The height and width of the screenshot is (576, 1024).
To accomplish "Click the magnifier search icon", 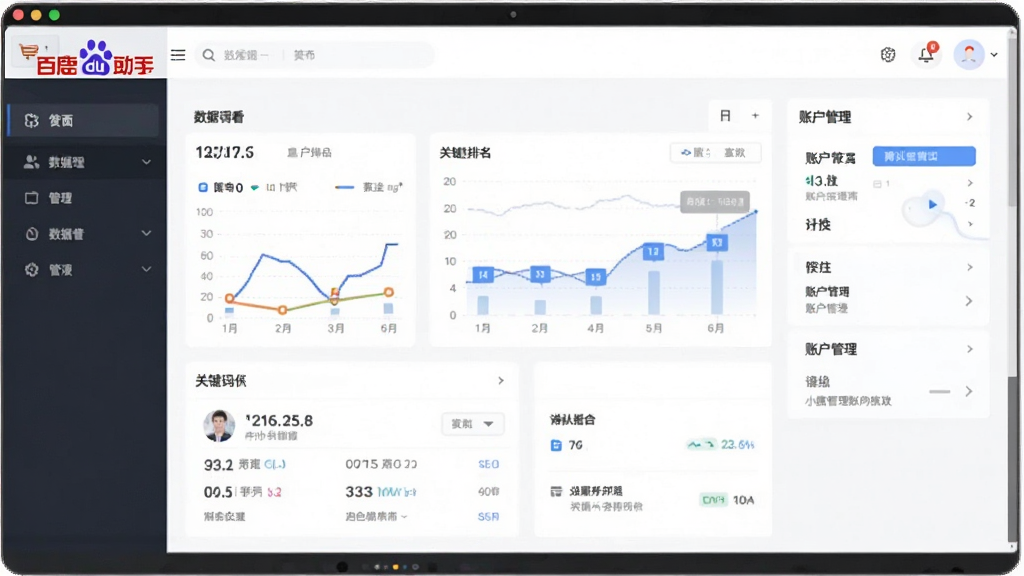I will pos(208,55).
